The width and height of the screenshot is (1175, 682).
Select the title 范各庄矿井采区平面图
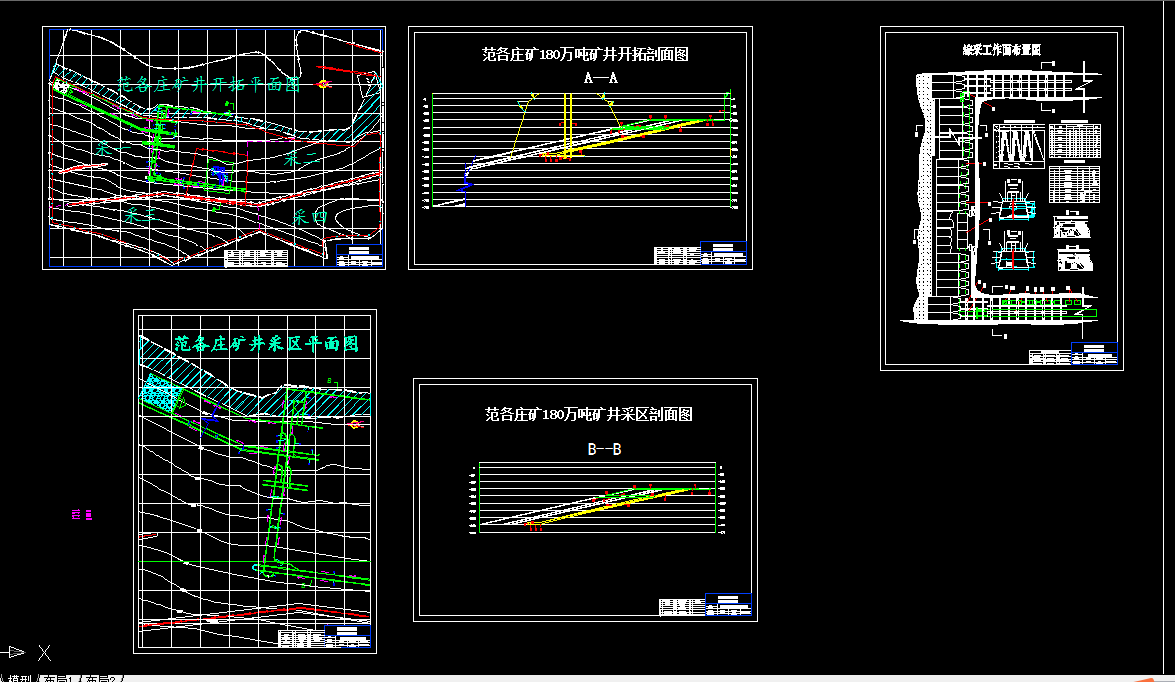(x=266, y=344)
